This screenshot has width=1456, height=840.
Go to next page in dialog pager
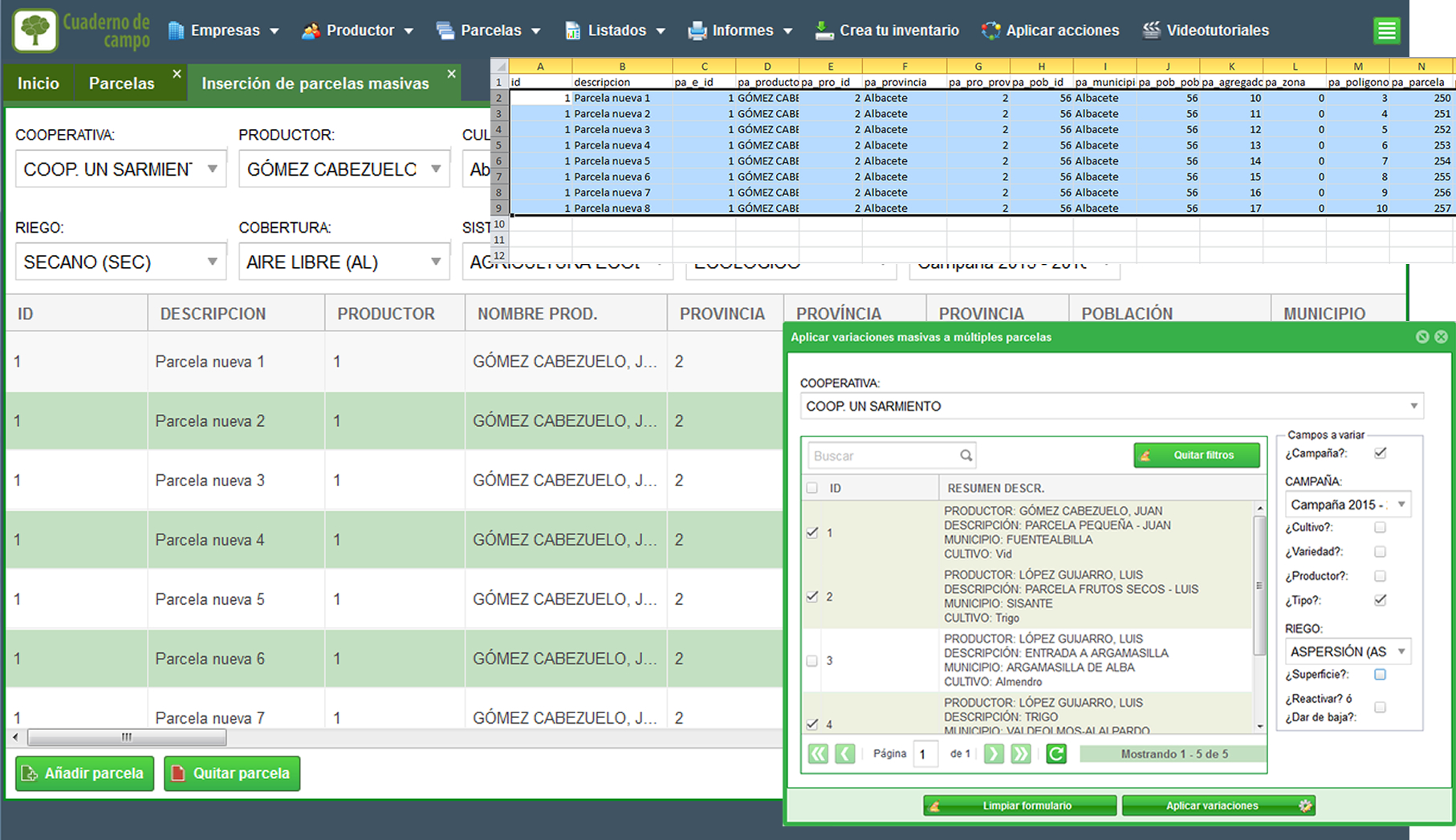pyautogui.click(x=994, y=754)
